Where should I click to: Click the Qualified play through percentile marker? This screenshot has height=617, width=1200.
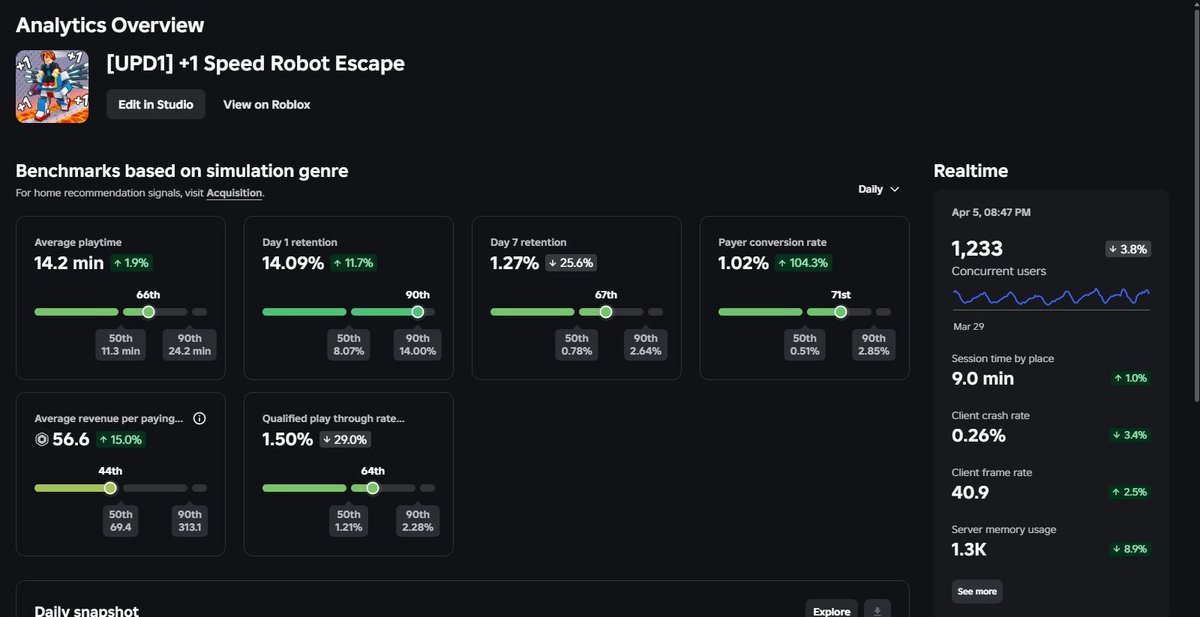(x=372, y=488)
